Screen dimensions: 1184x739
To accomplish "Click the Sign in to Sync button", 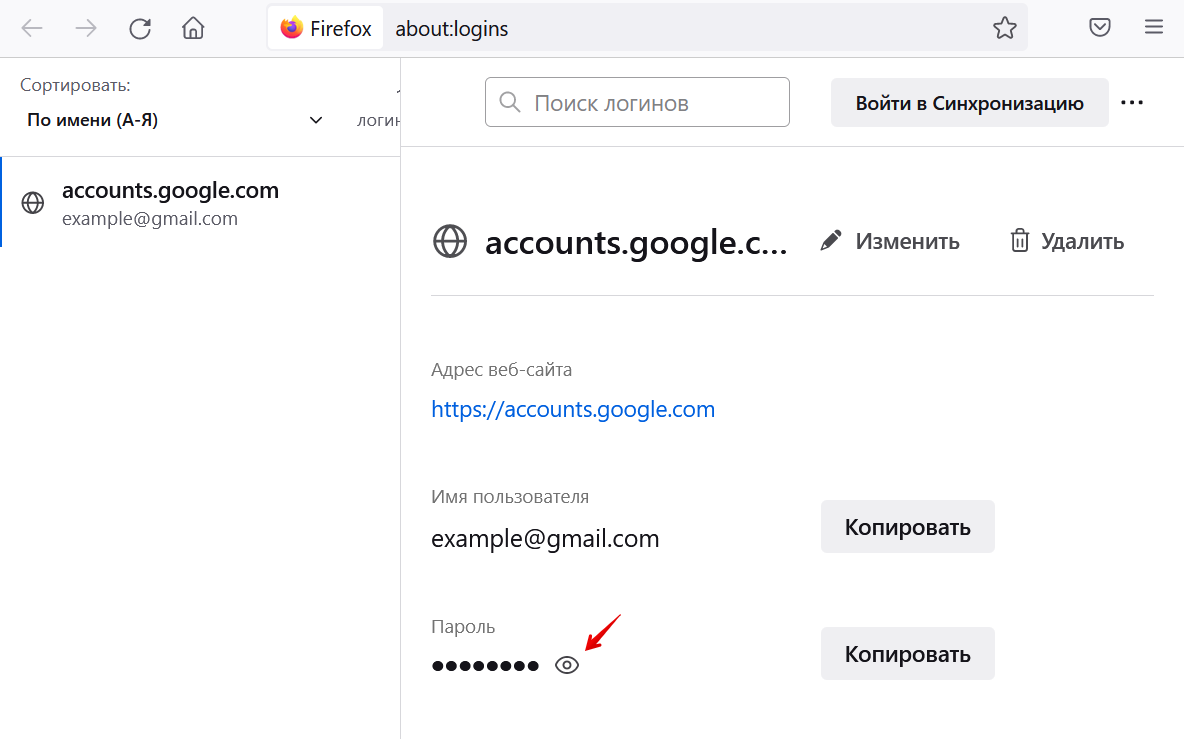I will 969,103.
